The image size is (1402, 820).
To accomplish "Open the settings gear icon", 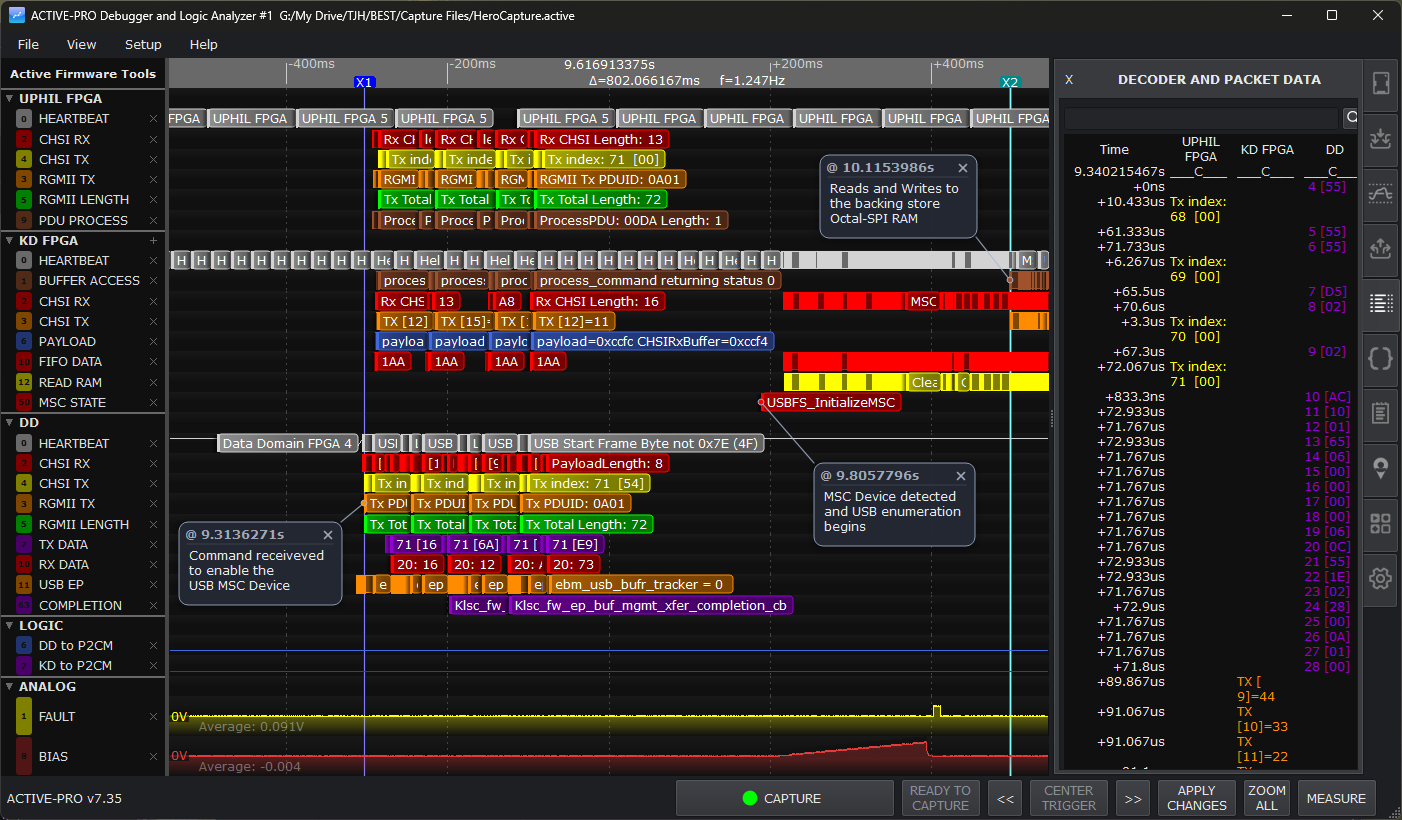I will click(x=1381, y=578).
